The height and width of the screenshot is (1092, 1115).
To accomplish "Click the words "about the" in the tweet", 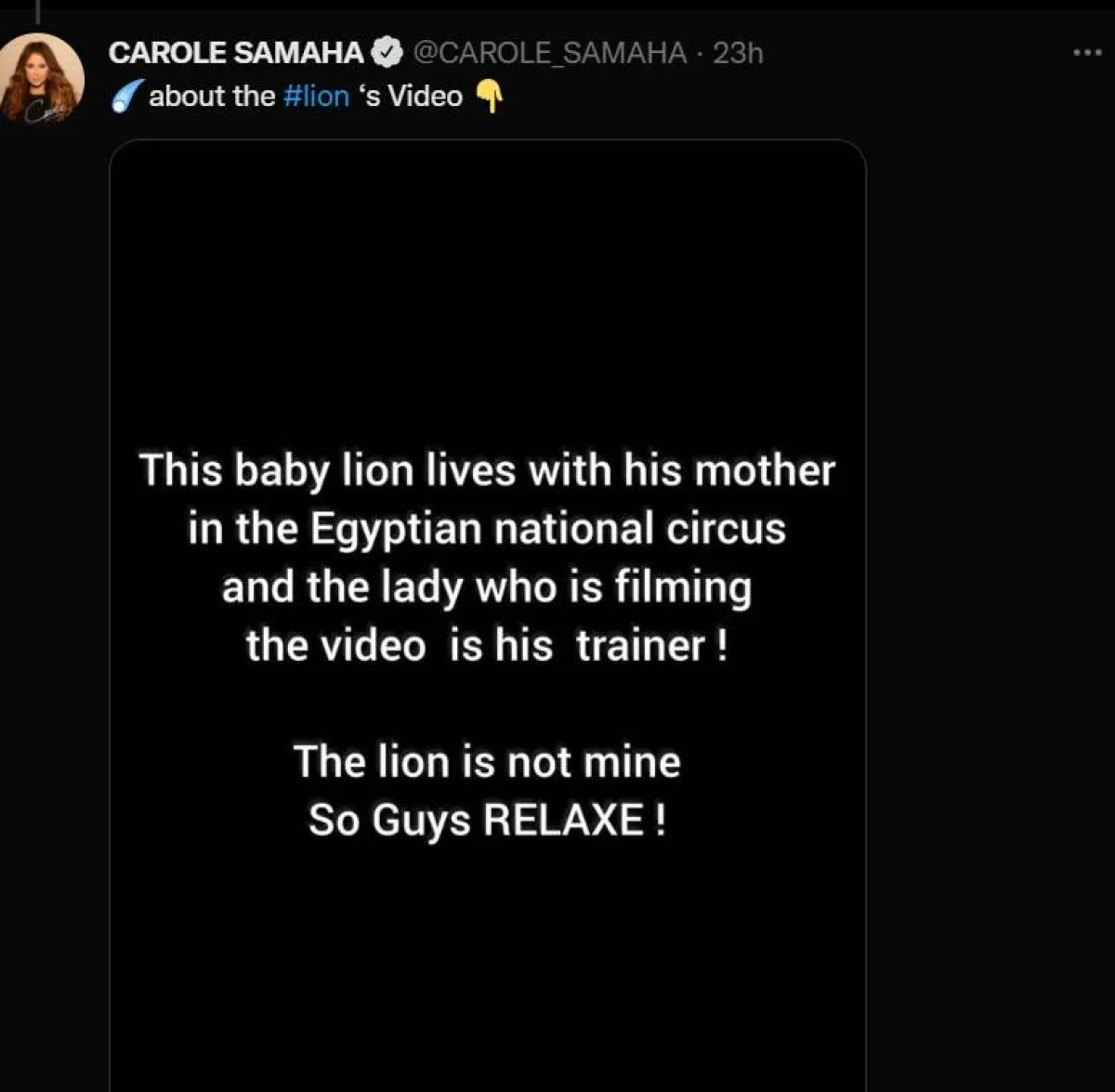I will coord(212,96).
